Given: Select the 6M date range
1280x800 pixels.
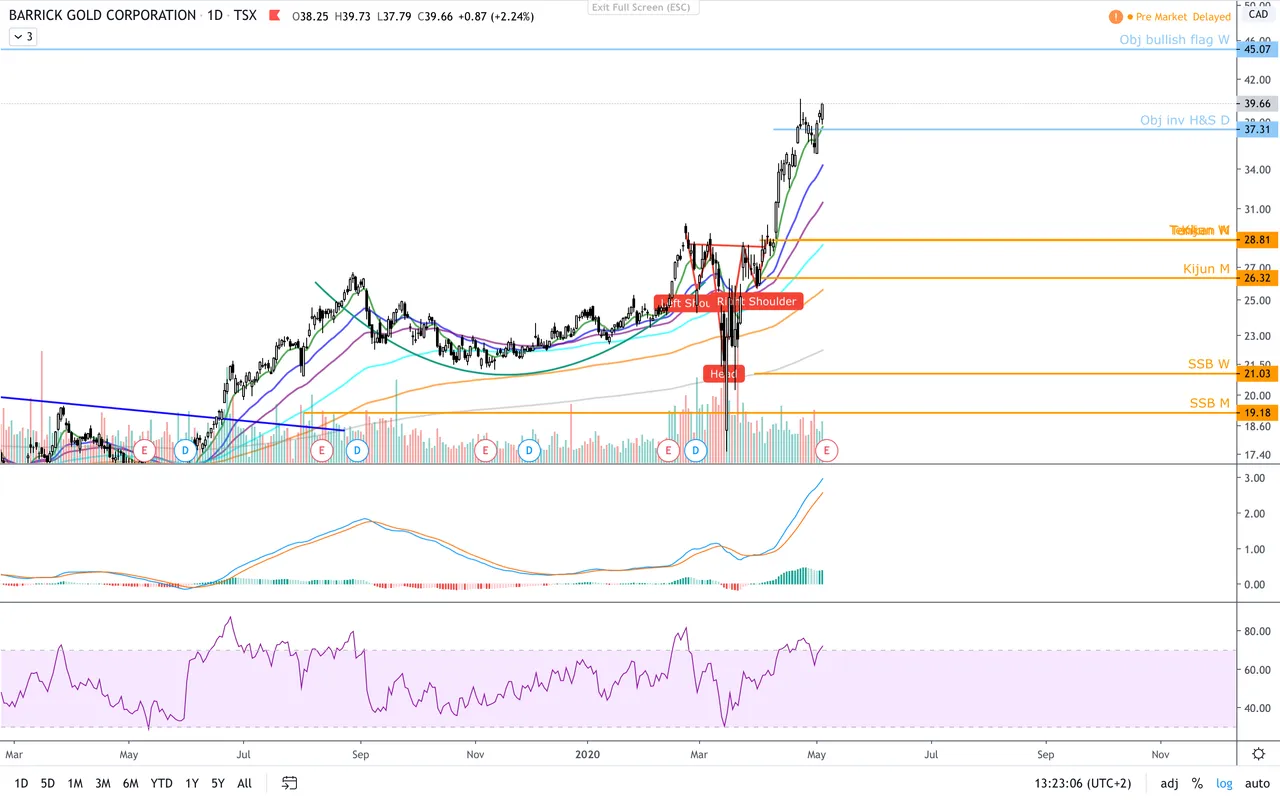Looking at the screenshot, I should coord(130,783).
